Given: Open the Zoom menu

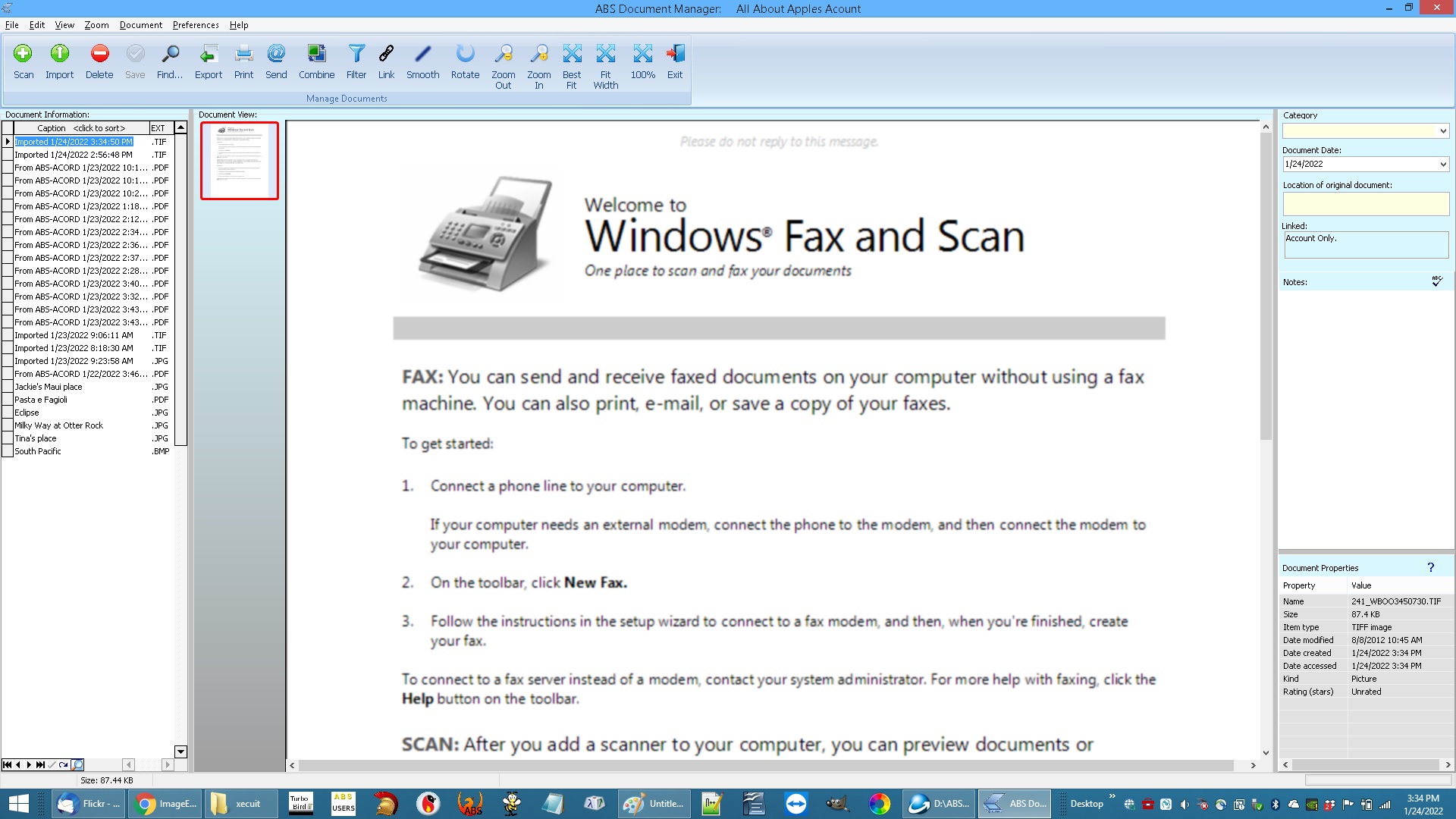Looking at the screenshot, I should 96,25.
